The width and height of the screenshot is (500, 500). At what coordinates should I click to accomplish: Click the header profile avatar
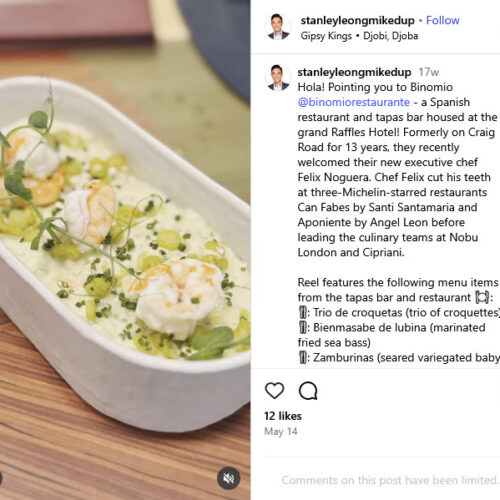[x=278, y=26]
